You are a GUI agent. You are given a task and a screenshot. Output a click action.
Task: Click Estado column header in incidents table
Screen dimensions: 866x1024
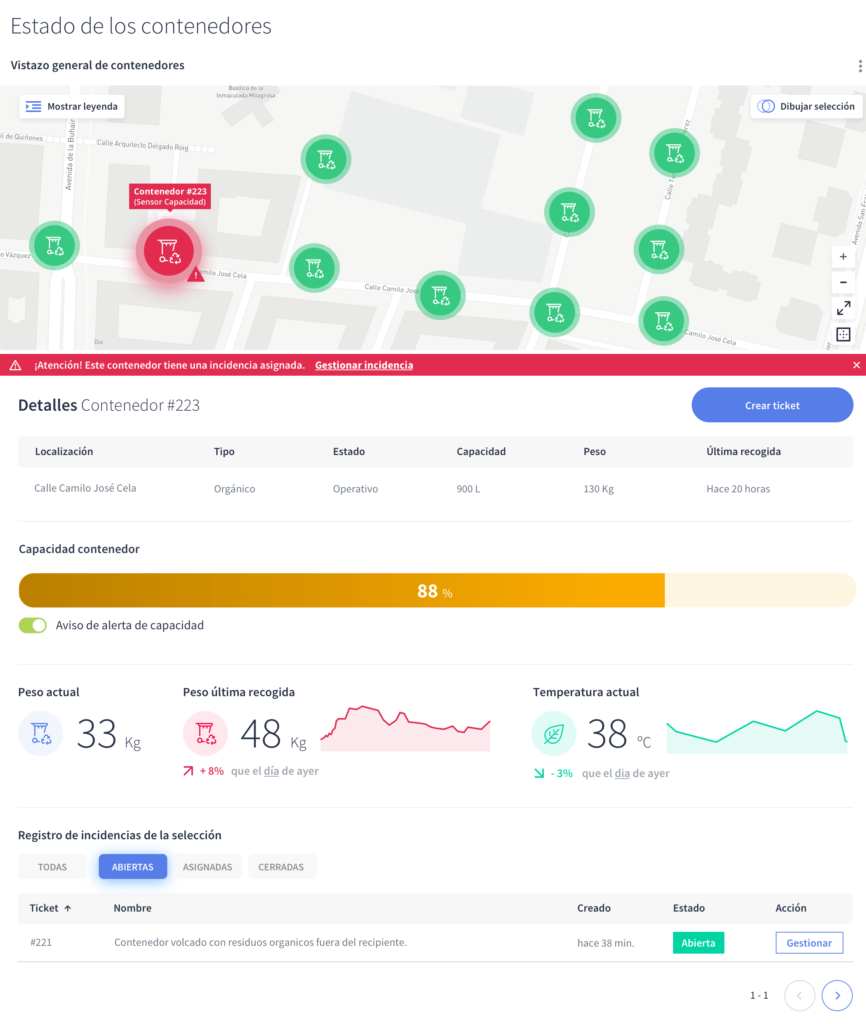[x=689, y=908]
